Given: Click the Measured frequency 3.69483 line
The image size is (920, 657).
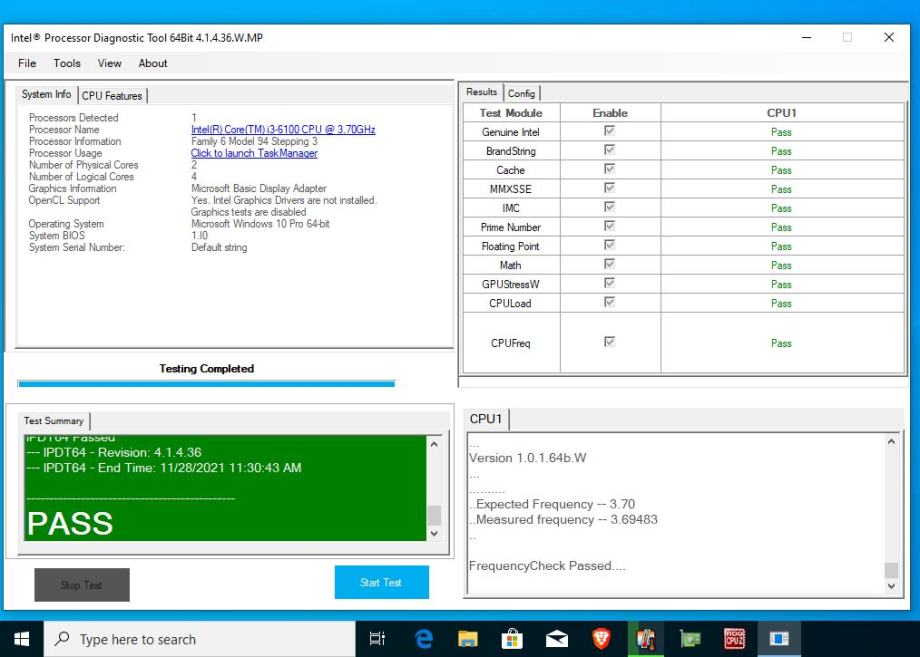Looking at the screenshot, I should (563, 520).
